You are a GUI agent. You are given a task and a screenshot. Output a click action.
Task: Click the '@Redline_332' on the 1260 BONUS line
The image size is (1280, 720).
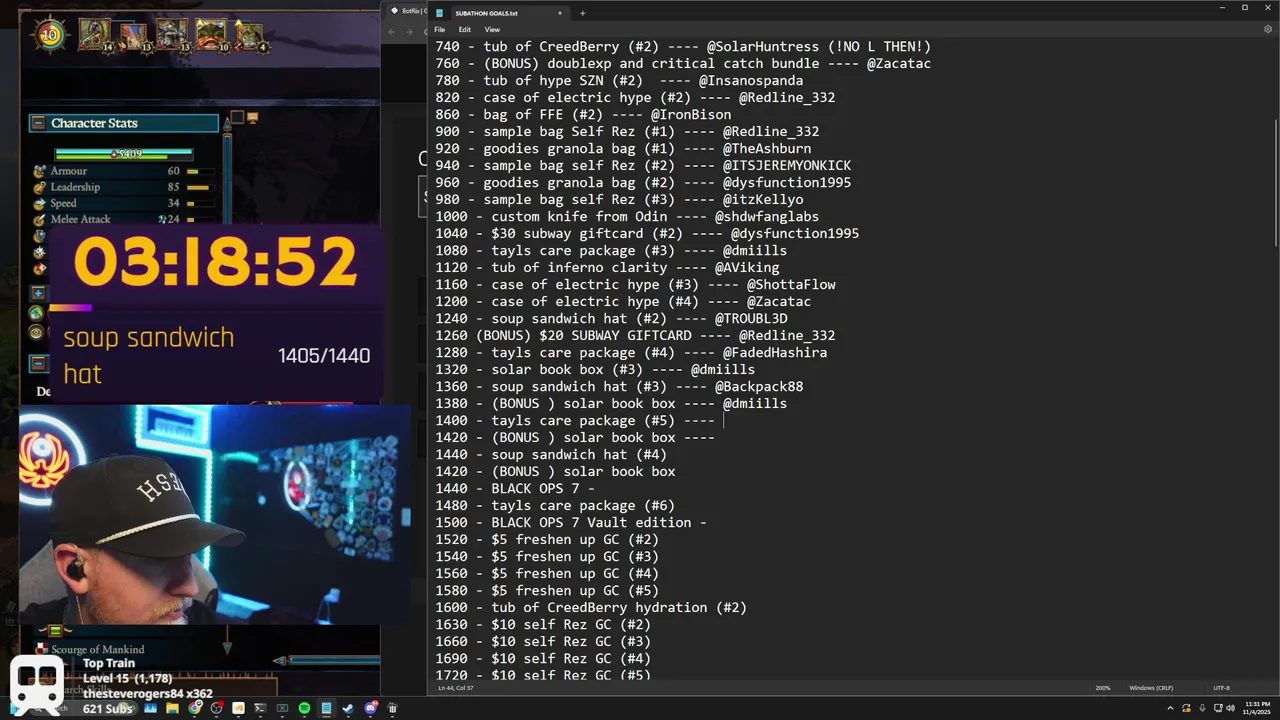787,336
